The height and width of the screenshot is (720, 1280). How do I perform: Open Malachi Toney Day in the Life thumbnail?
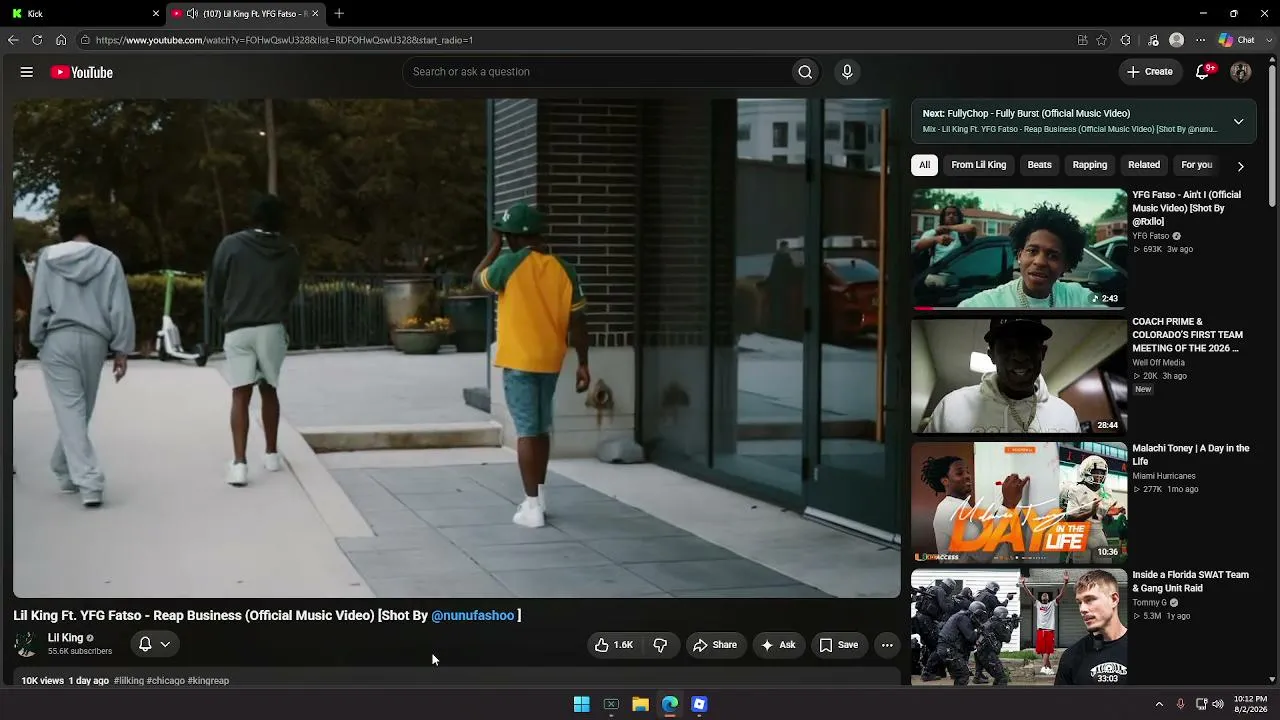(1019, 502)
